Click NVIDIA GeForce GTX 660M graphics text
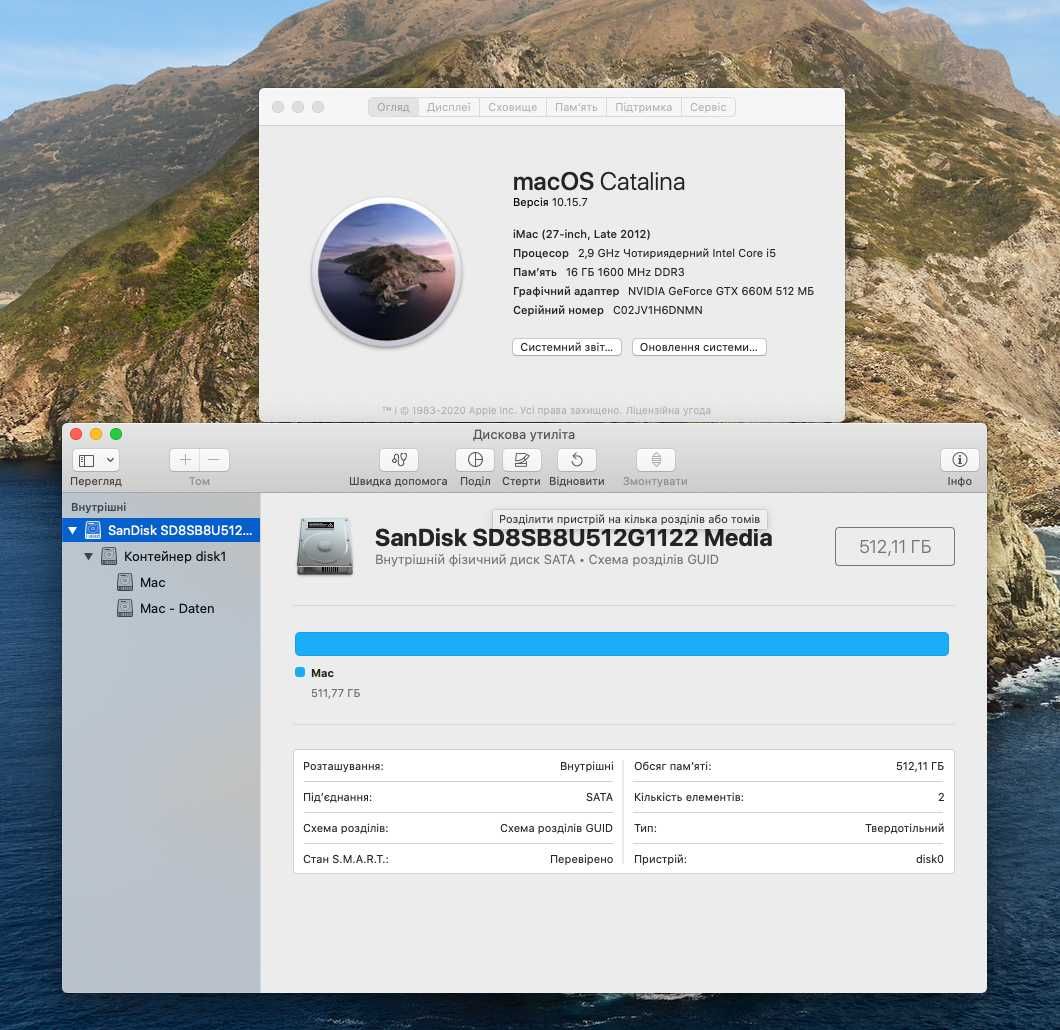Image resolution: width=1060 pixels, height=1030 pixels. 721,291
